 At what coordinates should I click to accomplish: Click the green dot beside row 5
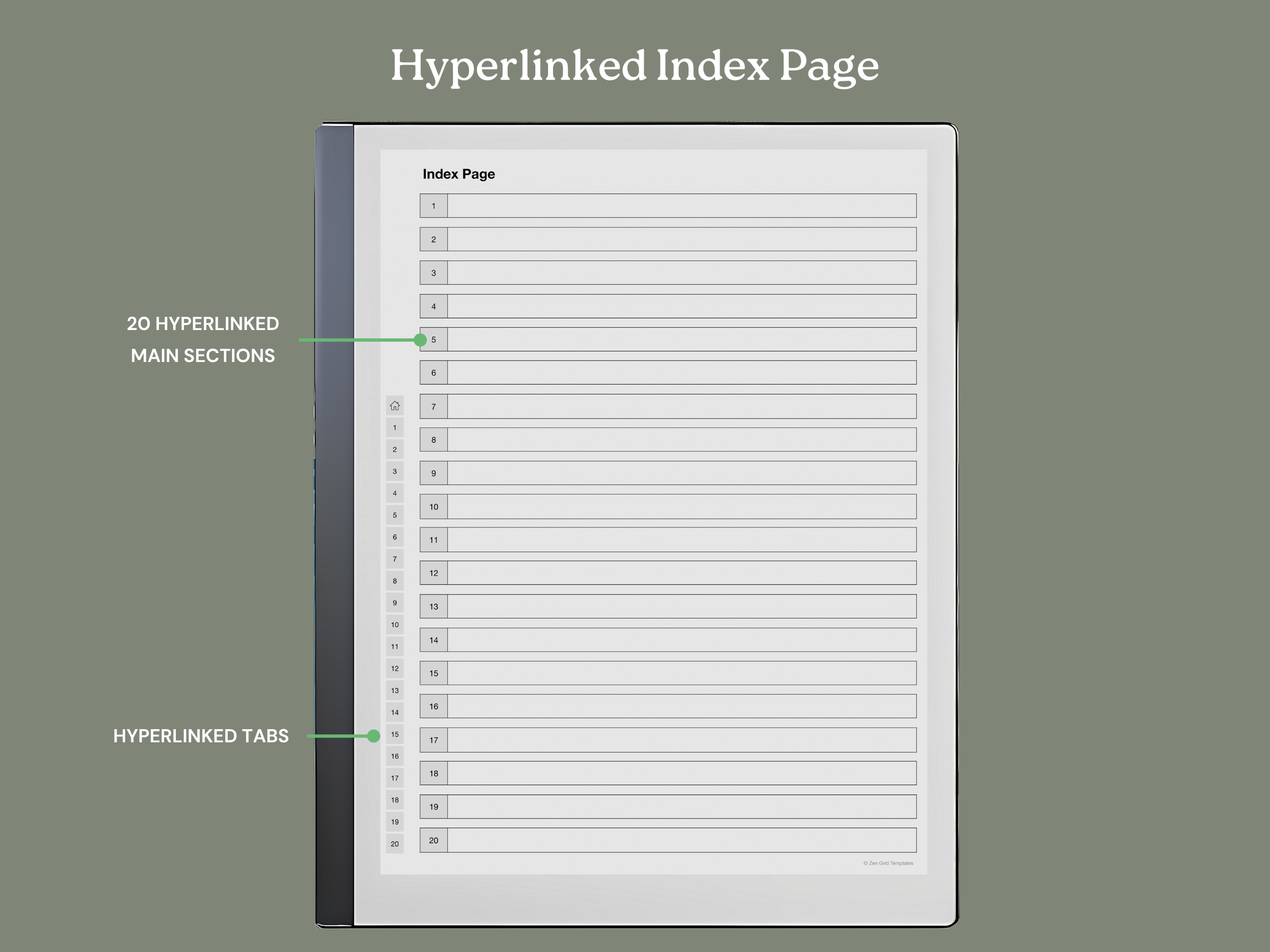(420, 340)
